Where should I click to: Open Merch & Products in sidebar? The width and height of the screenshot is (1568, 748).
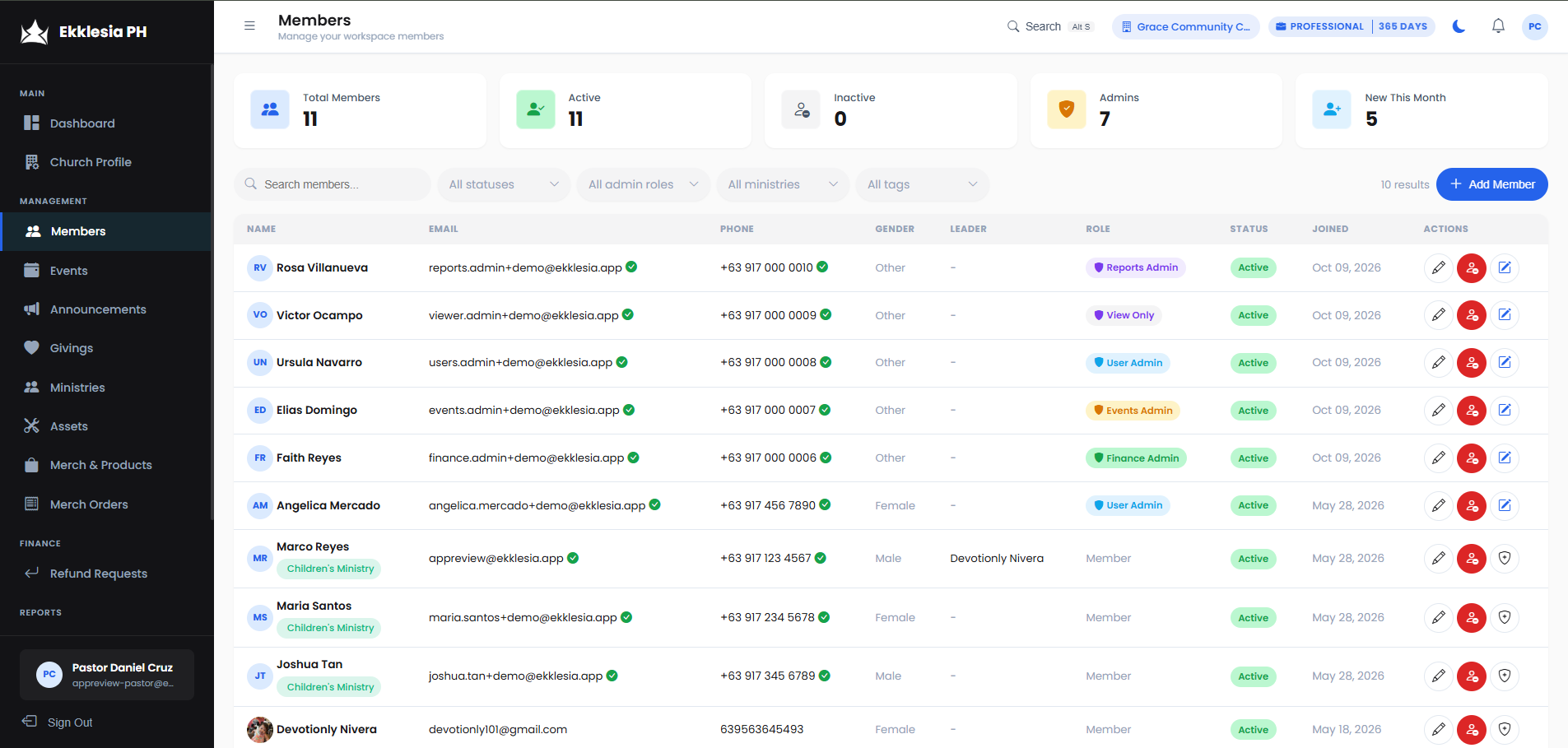[107, 465]
